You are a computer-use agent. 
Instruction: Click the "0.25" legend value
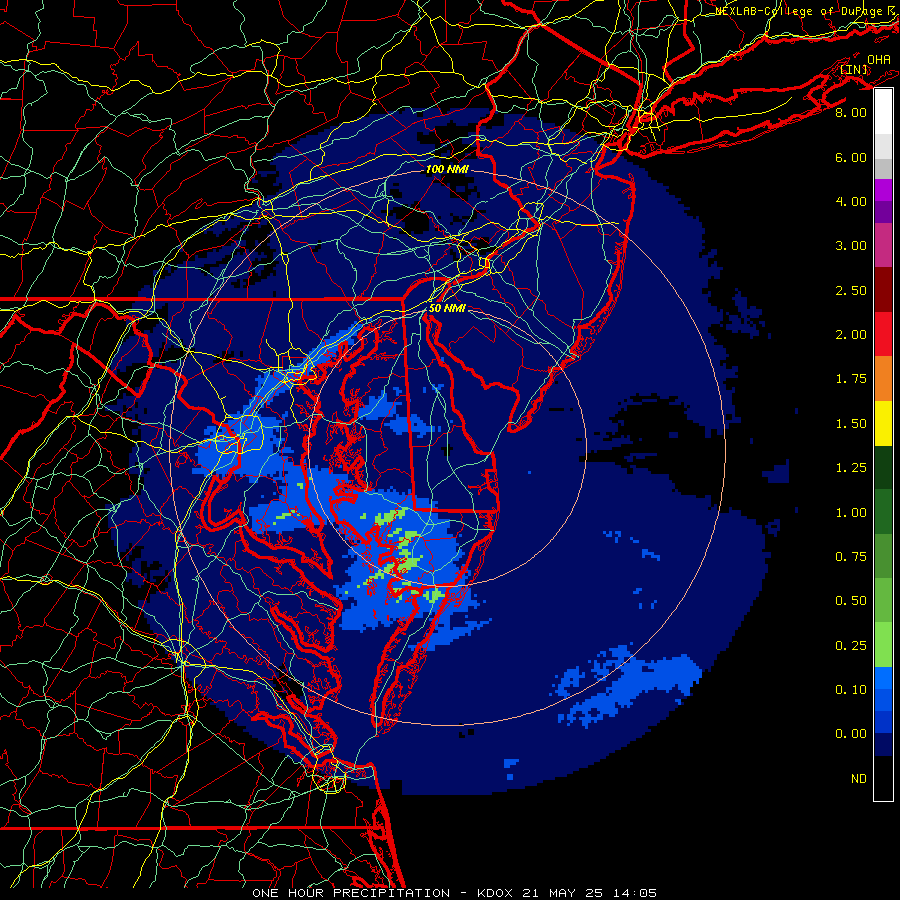tap(851, 646)
